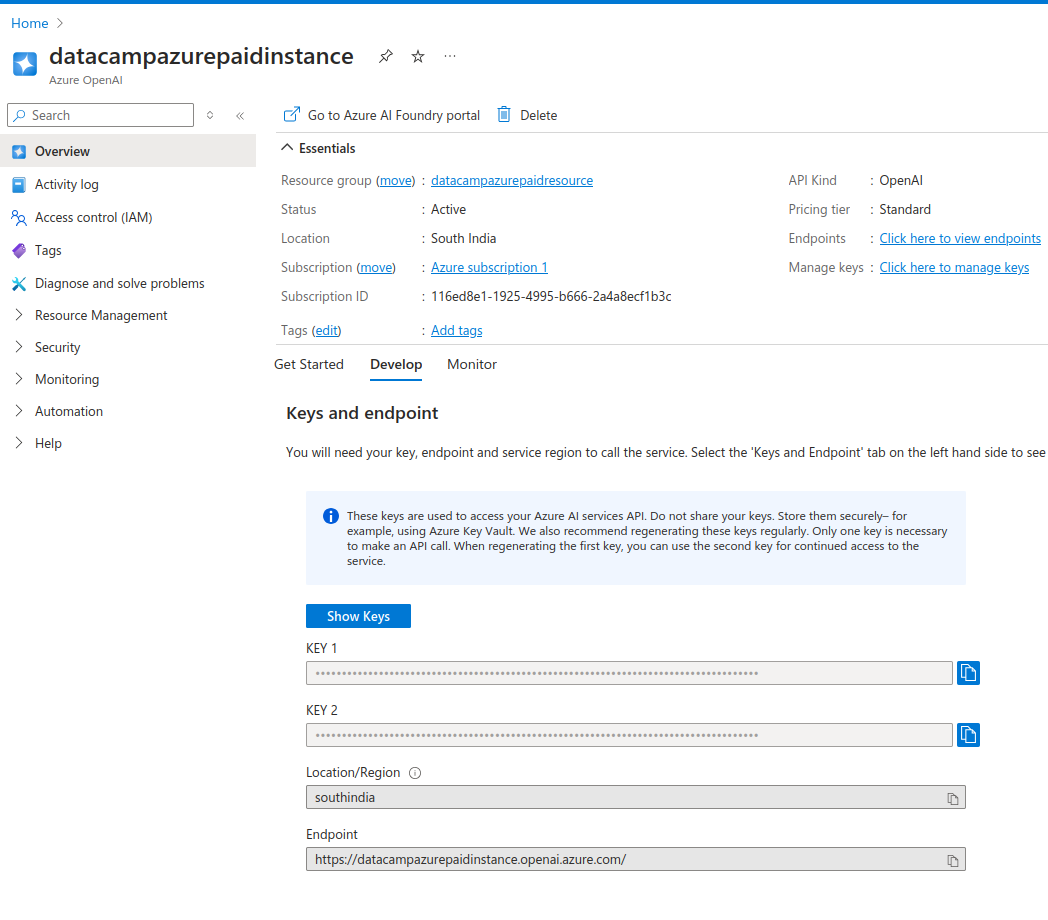Click the breadcrumb chevron after Home
This screenshot has width=1048, height=920.
pyautogui.click(x=59, y=23)
